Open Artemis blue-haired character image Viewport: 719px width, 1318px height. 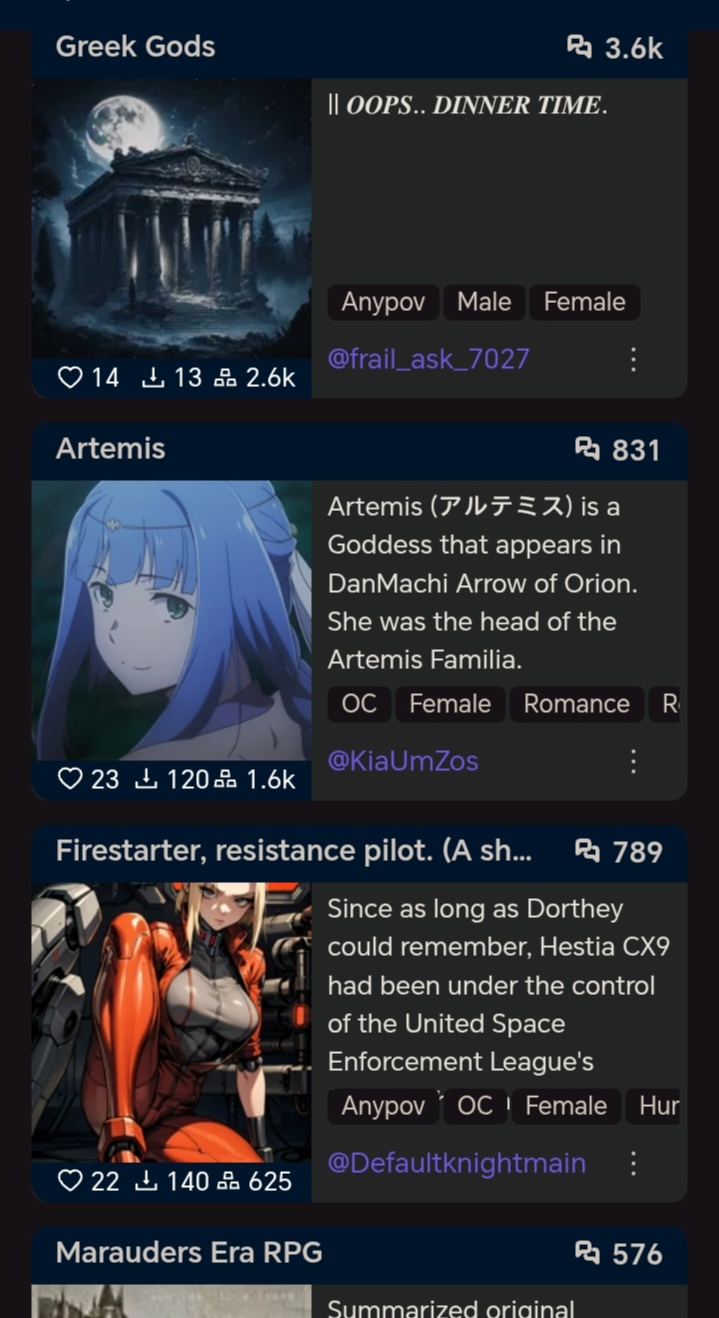coord(172,620)
